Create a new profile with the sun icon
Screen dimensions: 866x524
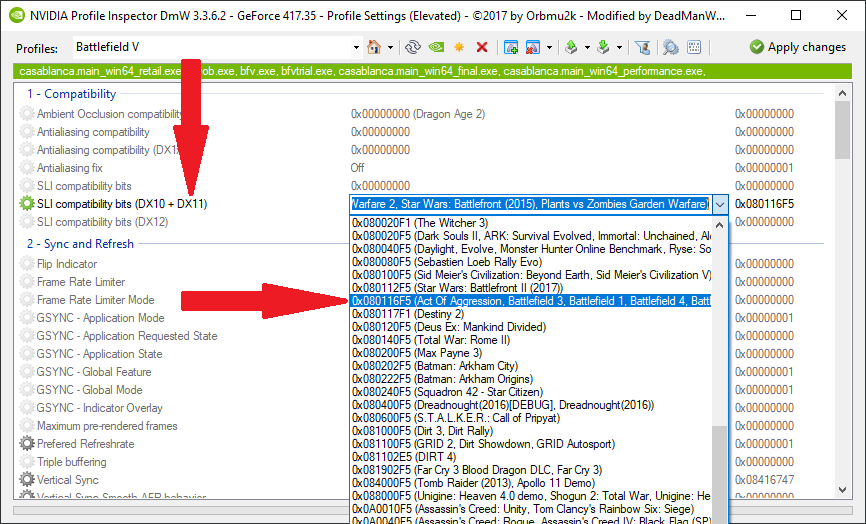(459, 47)
